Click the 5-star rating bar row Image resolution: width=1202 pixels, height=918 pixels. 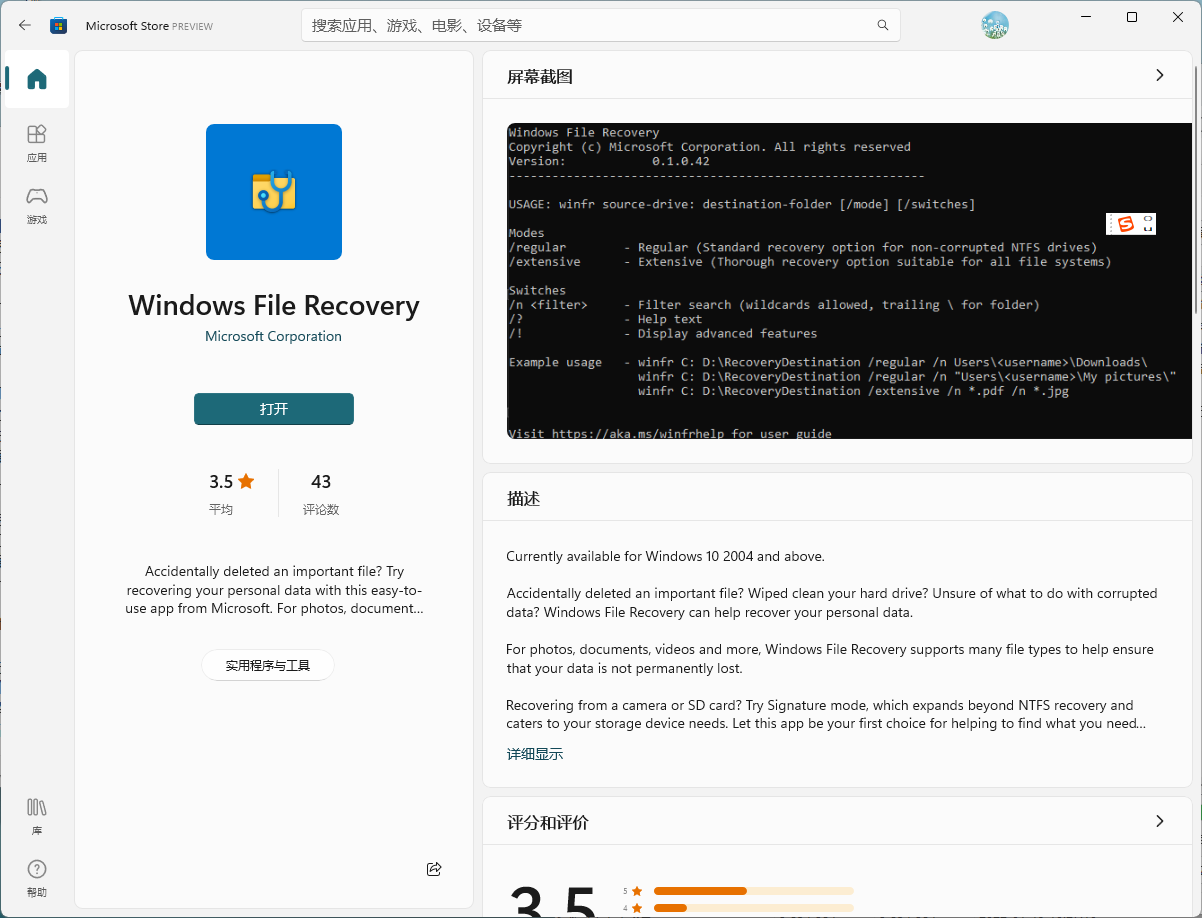[738, 891]
